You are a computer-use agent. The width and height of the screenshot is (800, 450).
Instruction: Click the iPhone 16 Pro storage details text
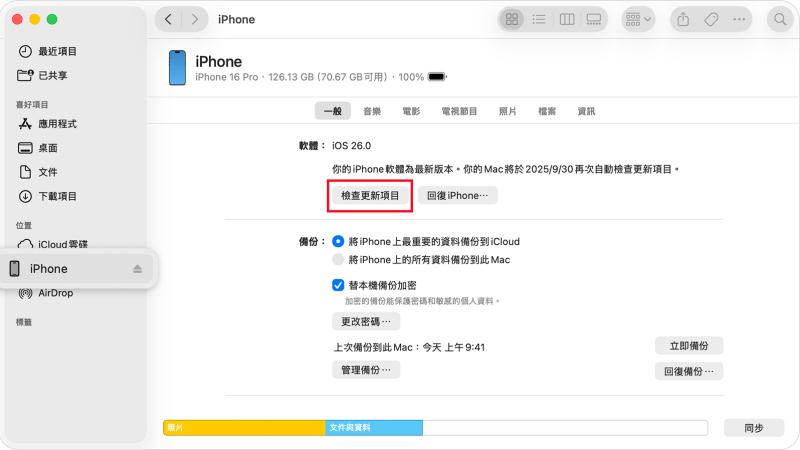click(x=309, y=77)
